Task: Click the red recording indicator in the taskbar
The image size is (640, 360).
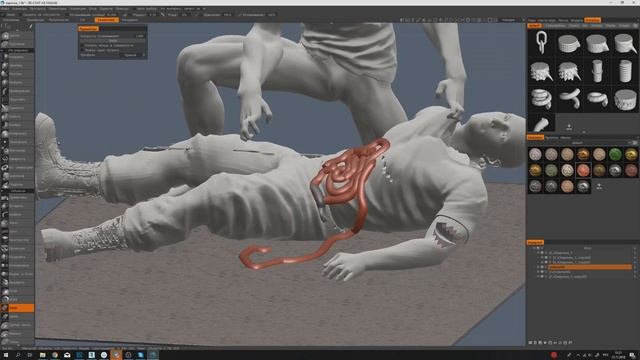Action: pyautogui.click(x=554, y=355)
